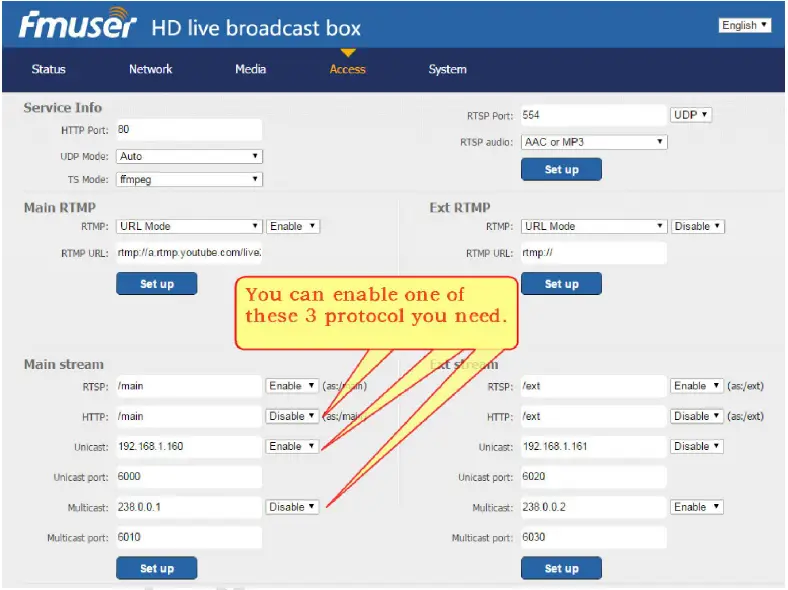Click the Multicast 238.0.0.1 field

[189, 507]
